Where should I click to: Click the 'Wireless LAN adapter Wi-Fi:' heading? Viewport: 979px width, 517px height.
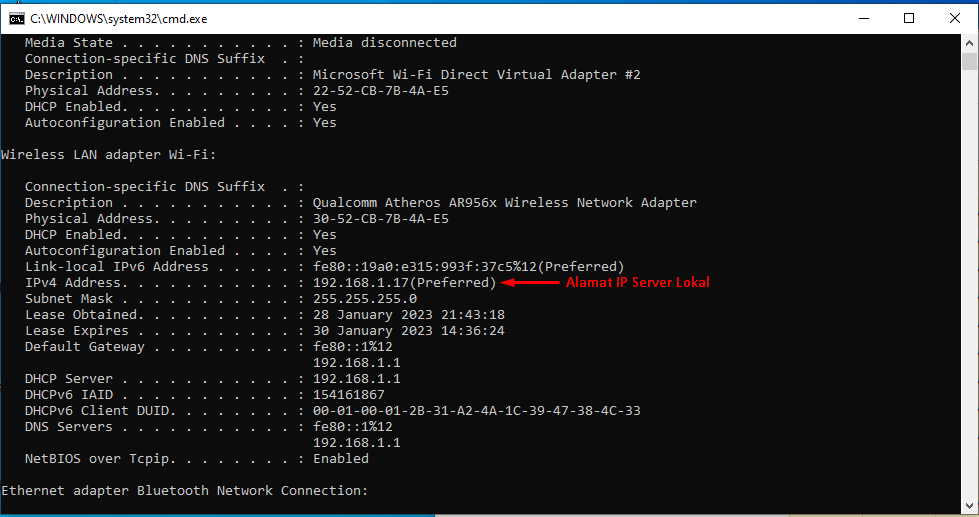[109, 154]
